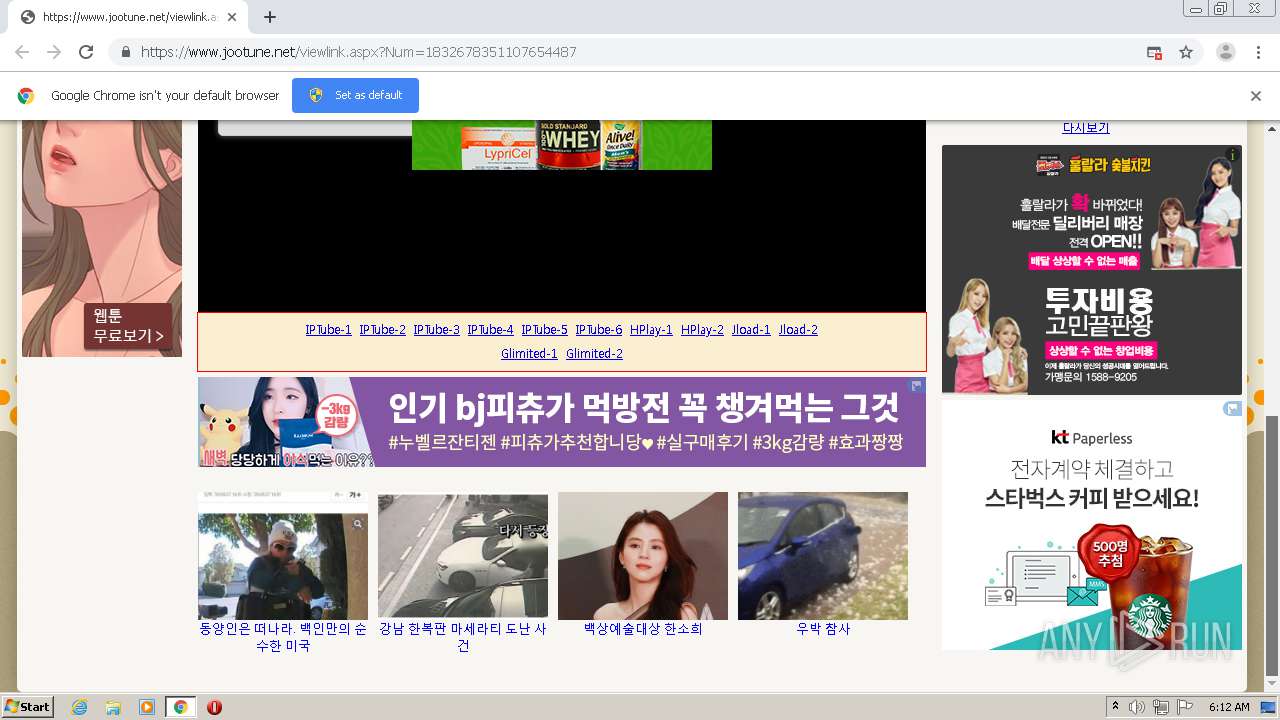Open Maserati theft thumbnail image

click(x=463, y=555)
